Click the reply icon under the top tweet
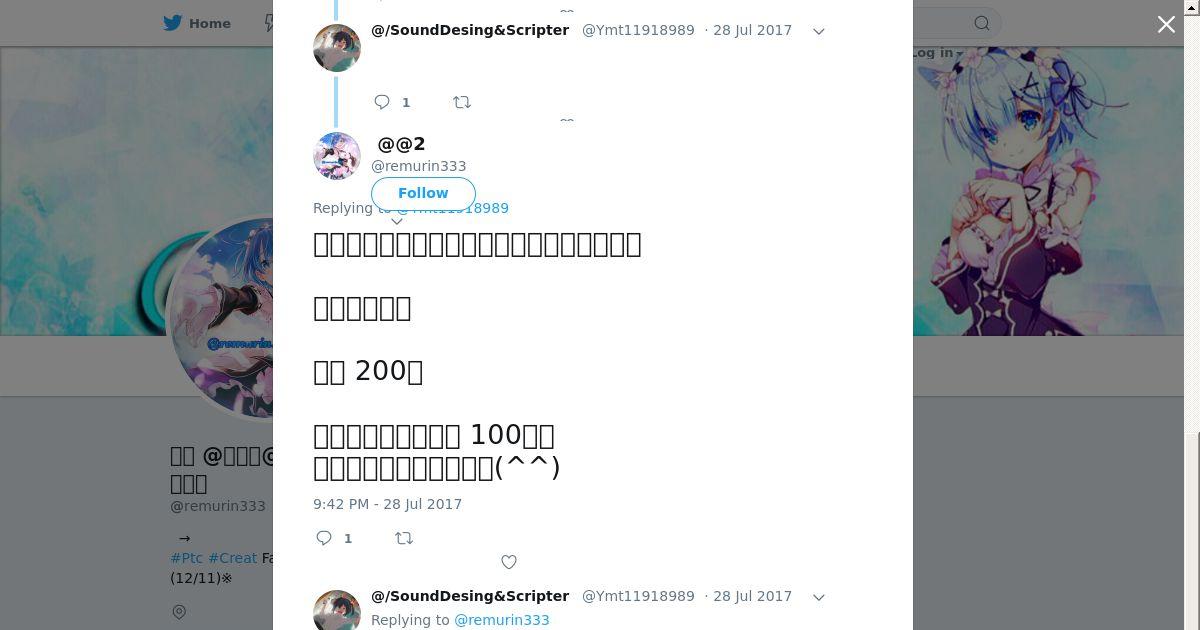 382,102
